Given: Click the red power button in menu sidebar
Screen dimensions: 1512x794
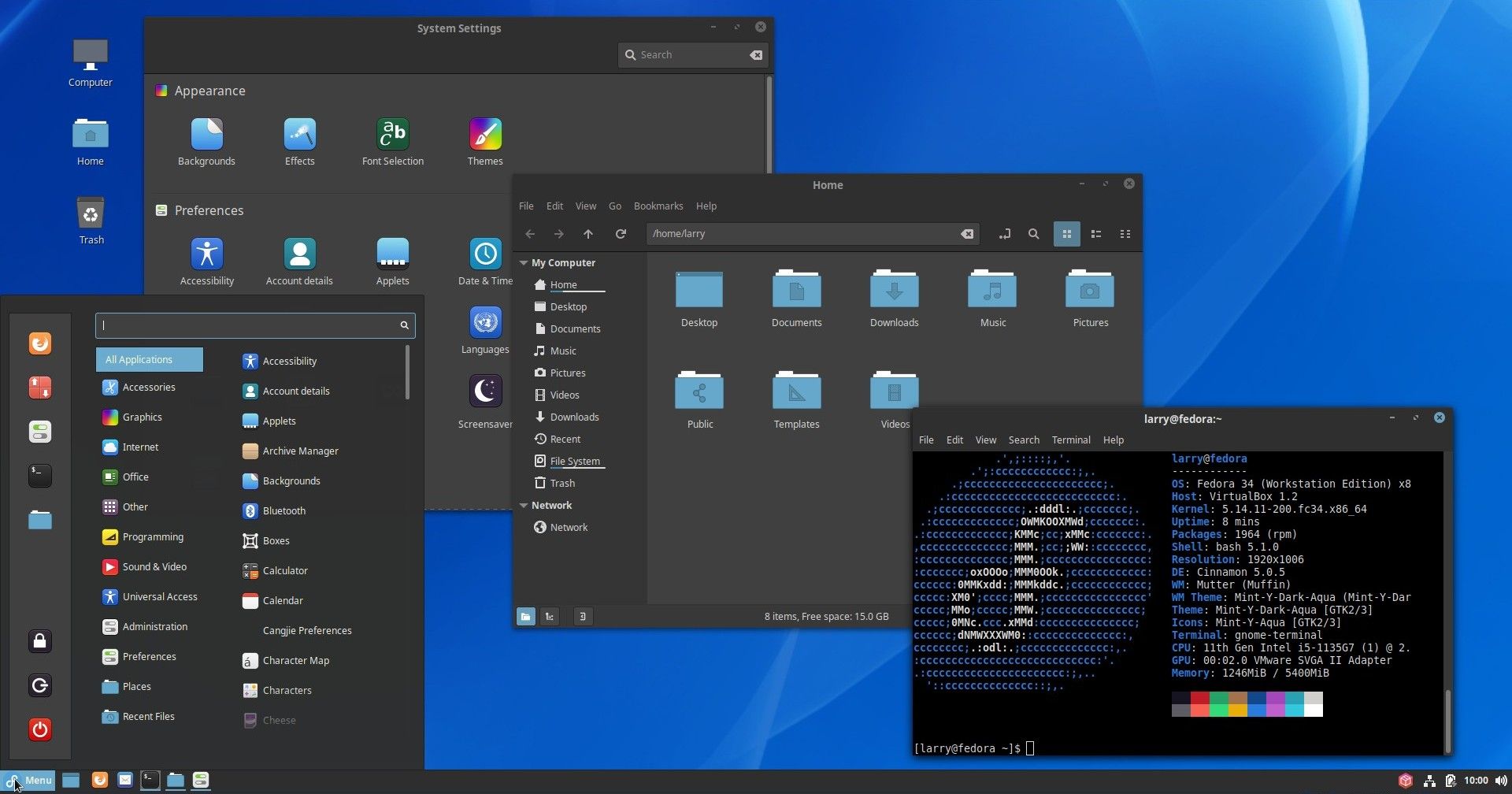Looking at the screenshot, I should click(x=40, y=729).
